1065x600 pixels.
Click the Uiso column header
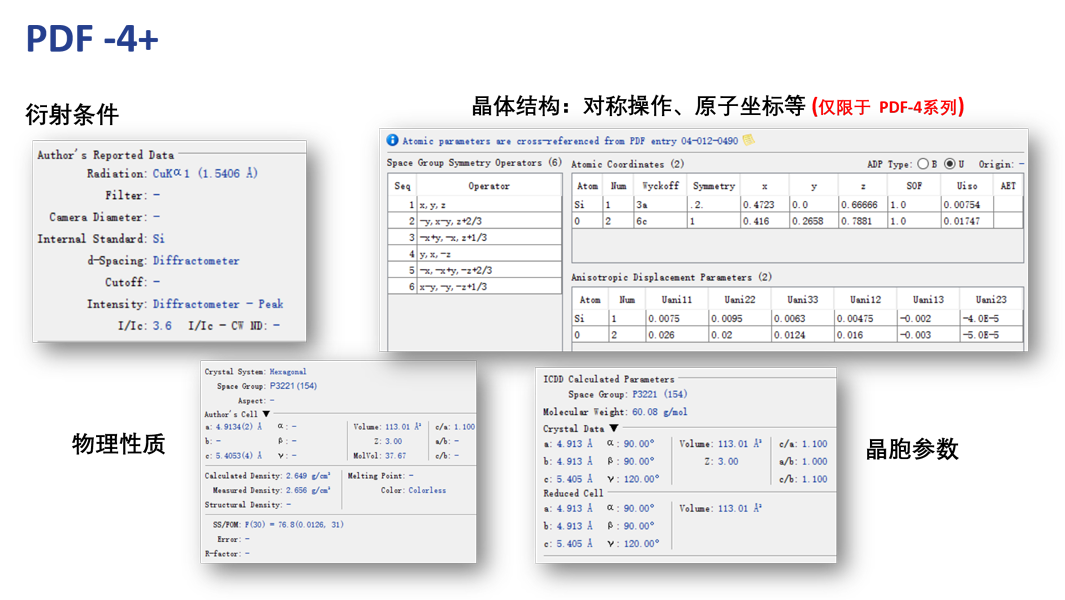(967, 186)
